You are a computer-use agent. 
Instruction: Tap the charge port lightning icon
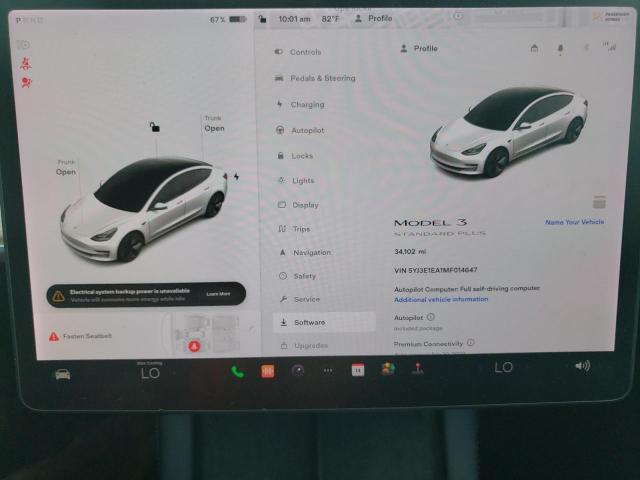coord(236,177)
